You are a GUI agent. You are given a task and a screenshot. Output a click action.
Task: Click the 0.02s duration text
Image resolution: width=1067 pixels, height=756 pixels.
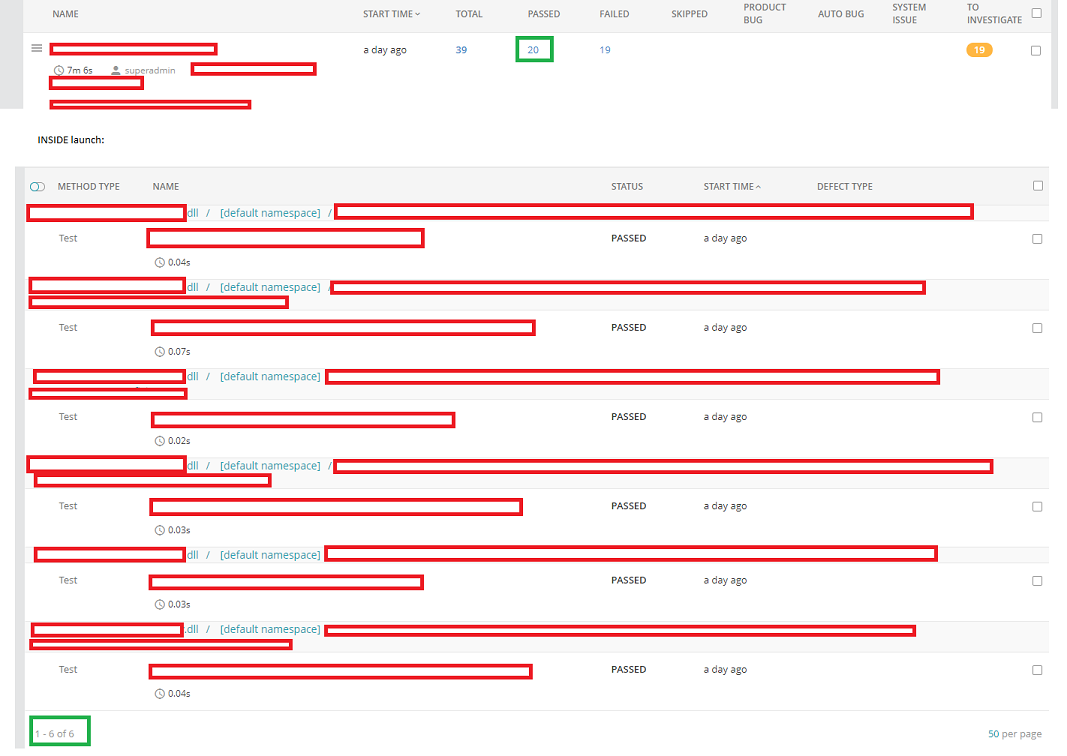[x=179, y=441]
